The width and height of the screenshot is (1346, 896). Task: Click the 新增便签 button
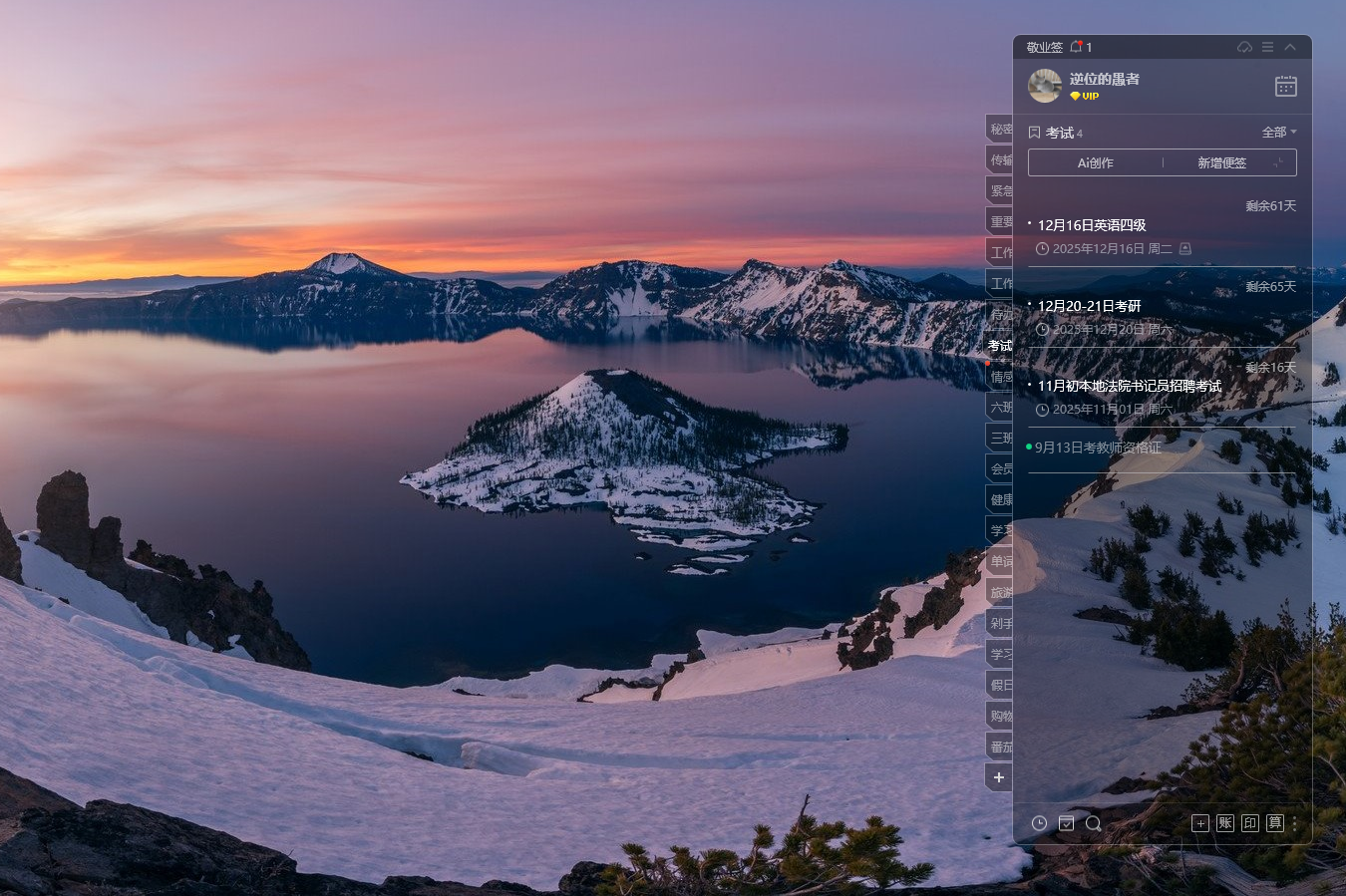[1221, 162]
